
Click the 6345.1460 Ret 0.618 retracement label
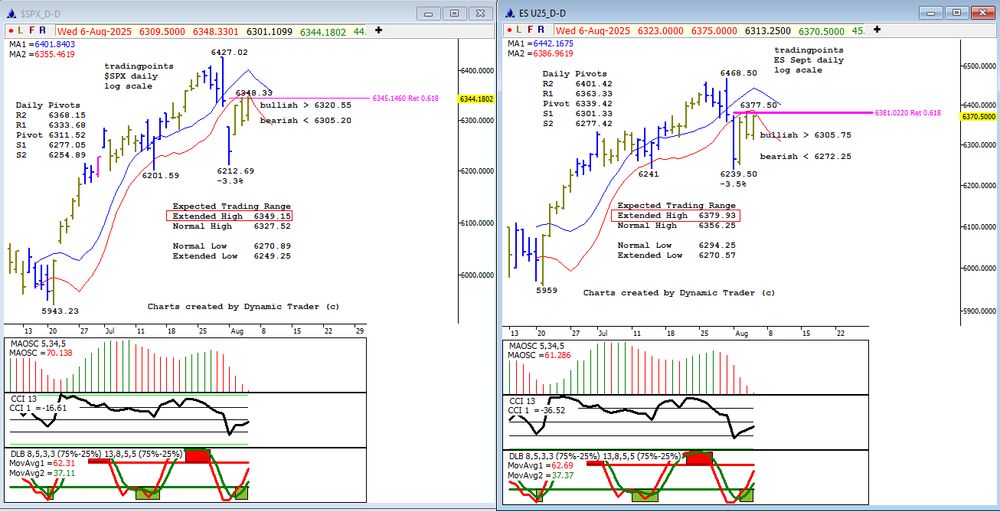tap(407, 98)
